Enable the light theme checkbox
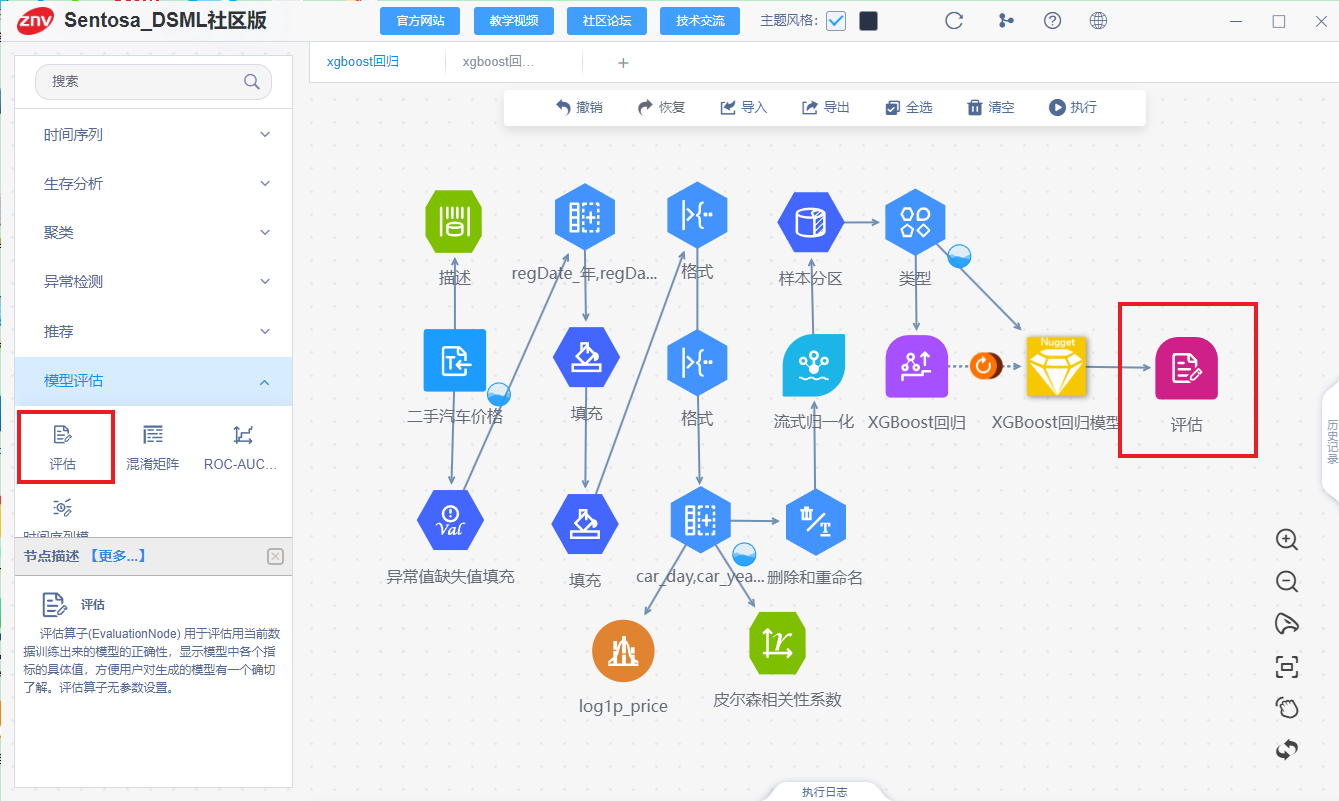This screenshot has height=801, width=1339. [x=836, y=21]
